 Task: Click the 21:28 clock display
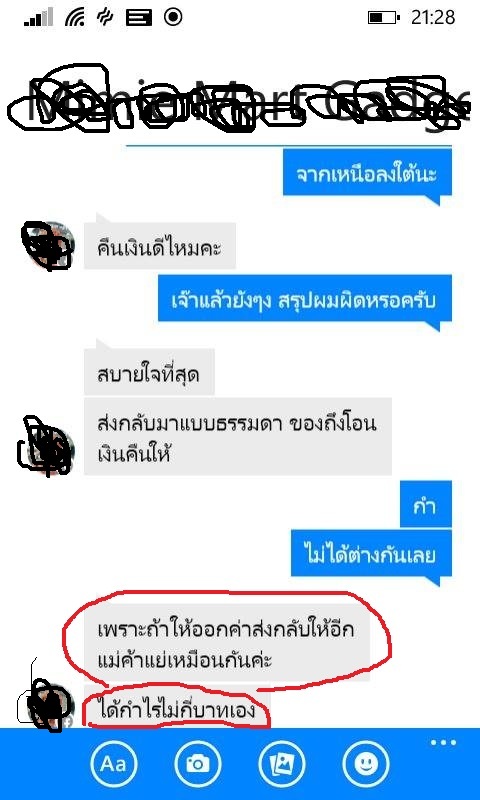433,17
